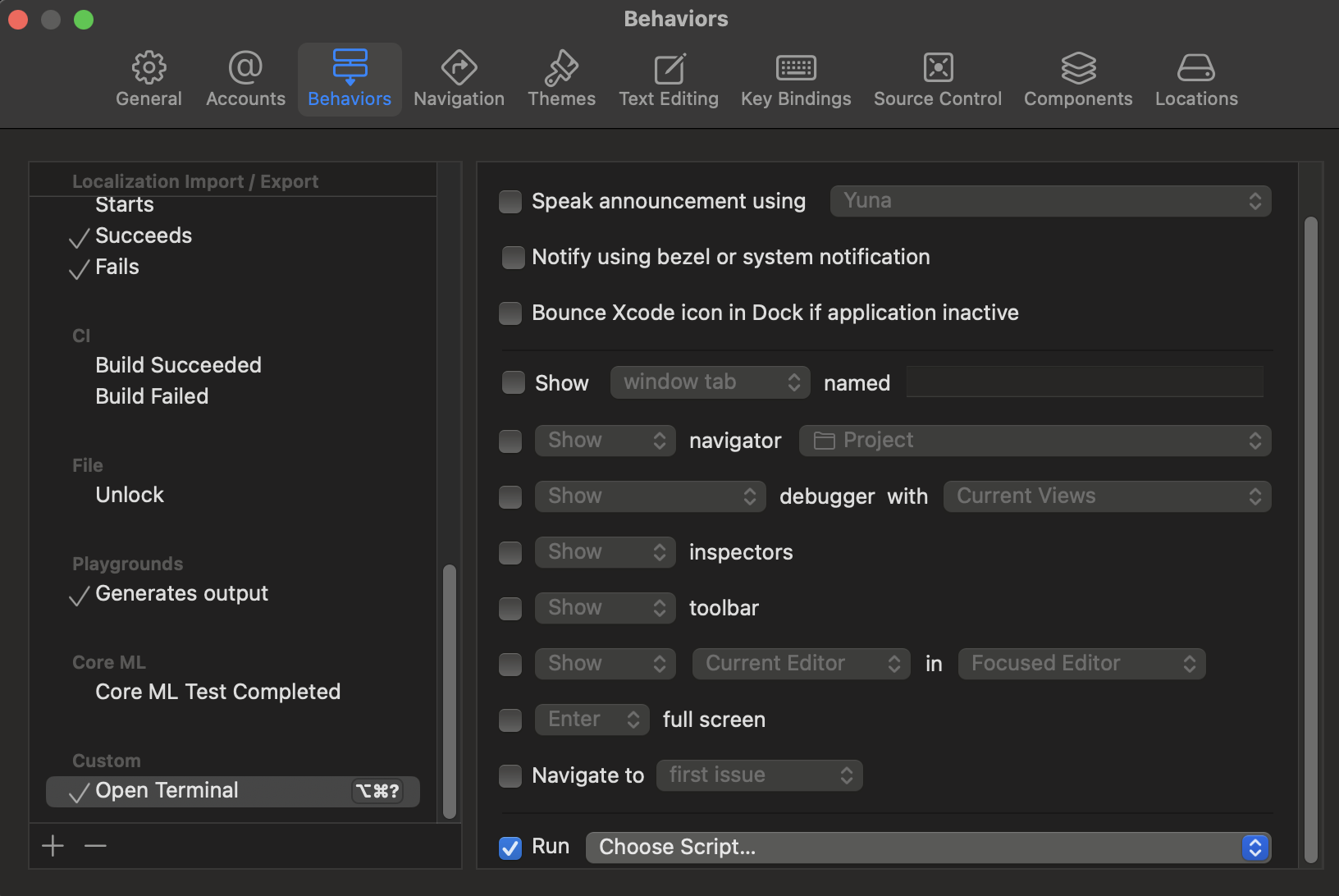Remove the selected behavior with minus
1339x896 pixels.
click(x=96, y=846)
